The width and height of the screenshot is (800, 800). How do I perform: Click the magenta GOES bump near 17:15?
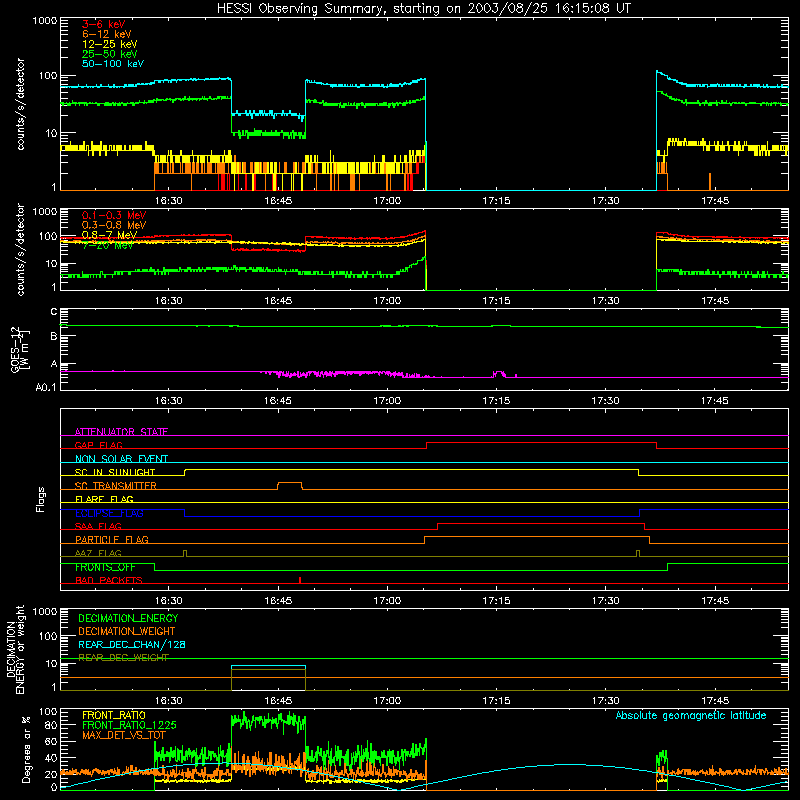tap(499, 374)
